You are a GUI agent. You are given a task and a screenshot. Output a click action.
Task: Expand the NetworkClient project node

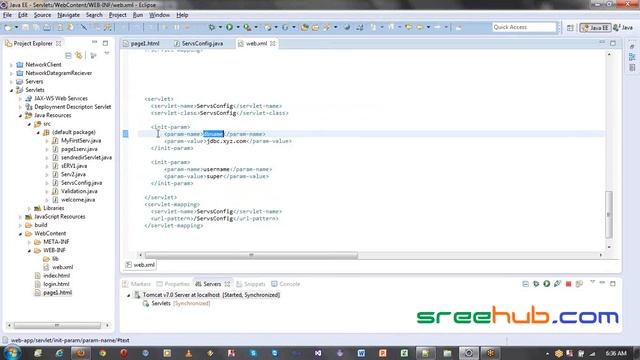11,64
